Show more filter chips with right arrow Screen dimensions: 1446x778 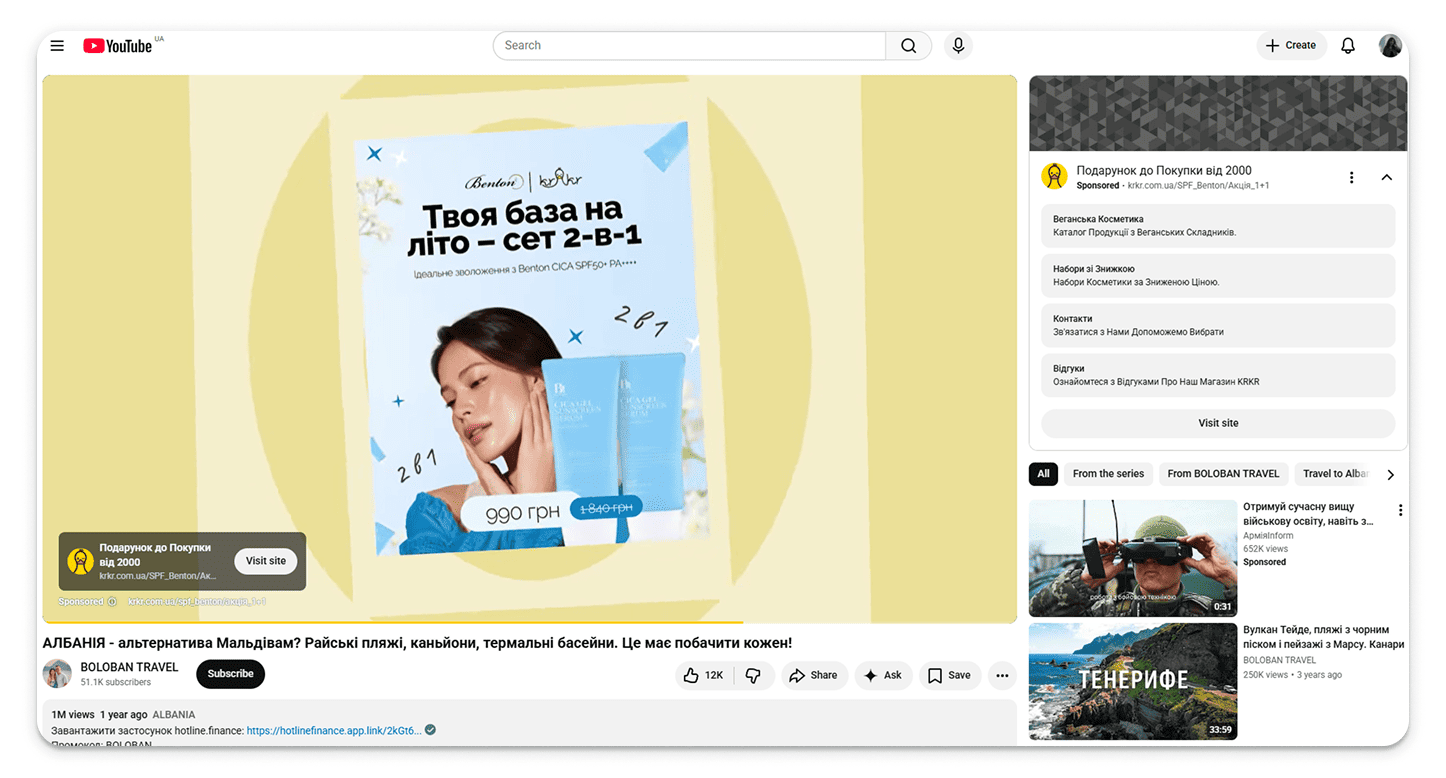[x=1390, y=474]
